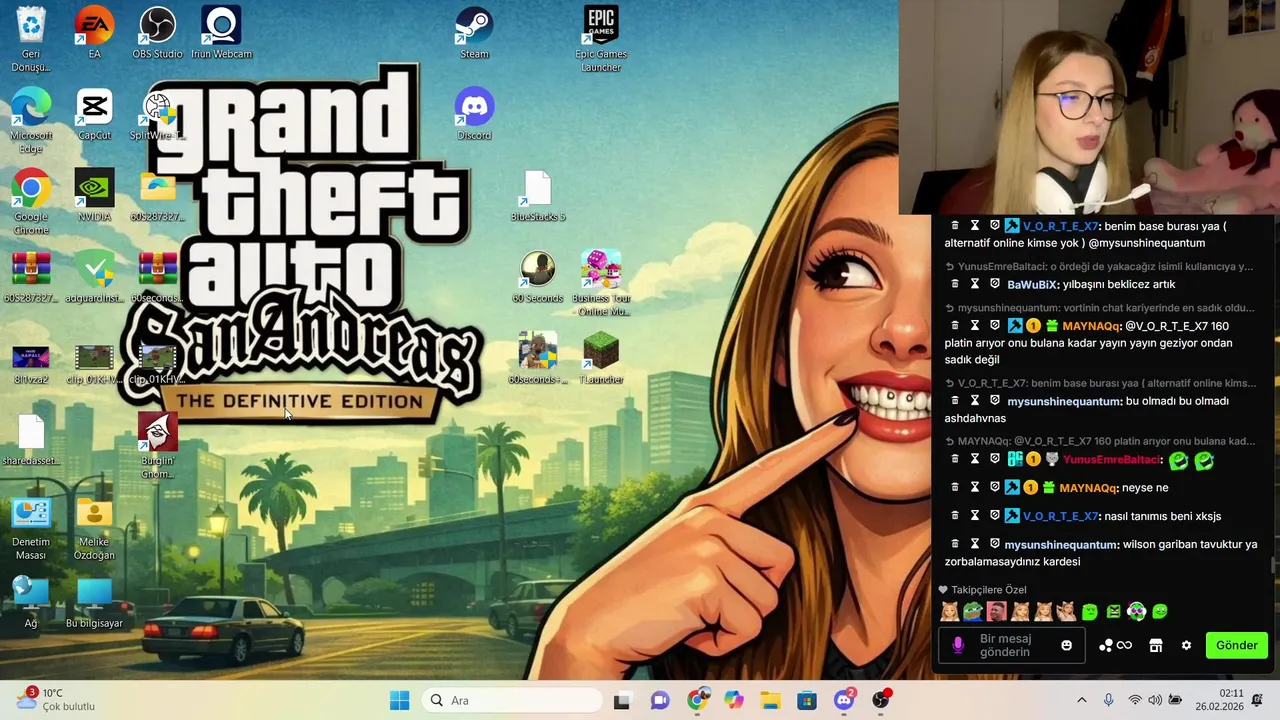Click the BaWuBiX username in chat
The image size is (1280, 720).
pos(1032,285)
